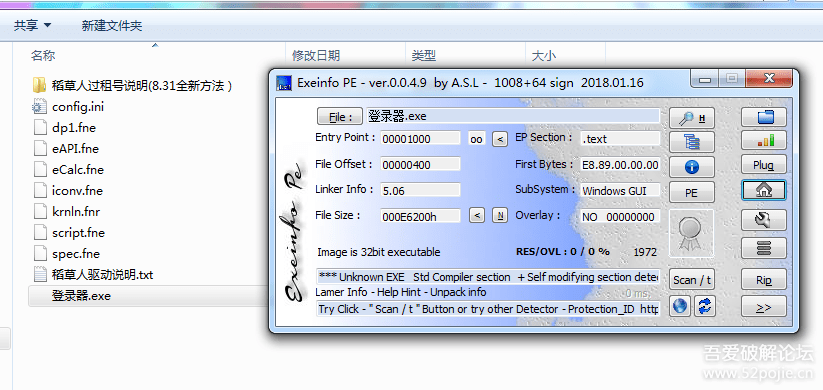Click the blue refresh arrows icon

[705, 306]
